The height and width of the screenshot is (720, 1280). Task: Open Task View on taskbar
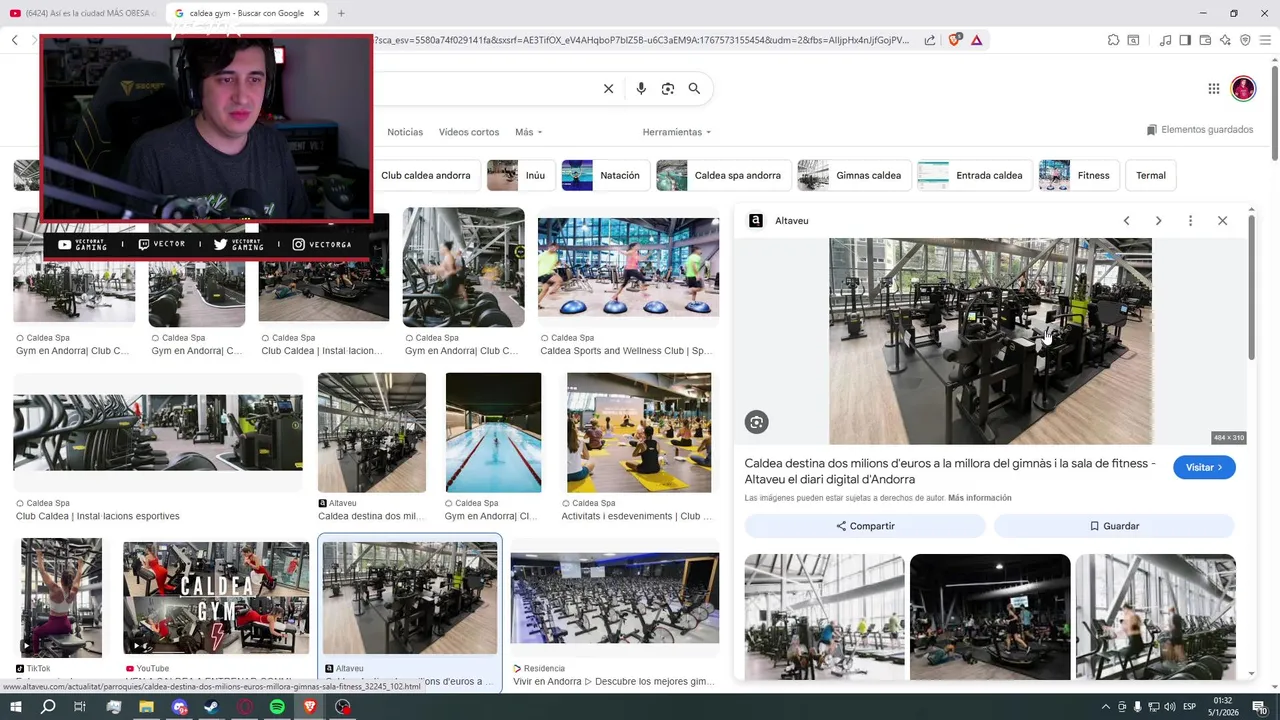[x=80, y=707]
